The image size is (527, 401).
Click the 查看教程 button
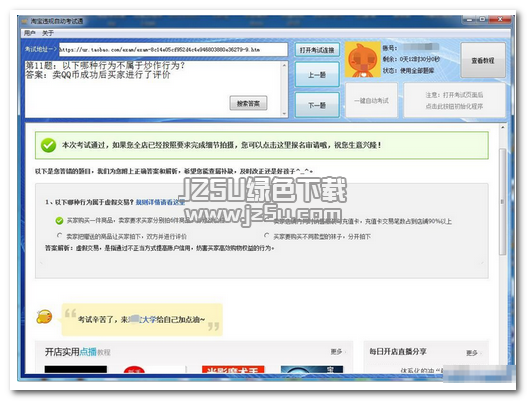(483, 60)
